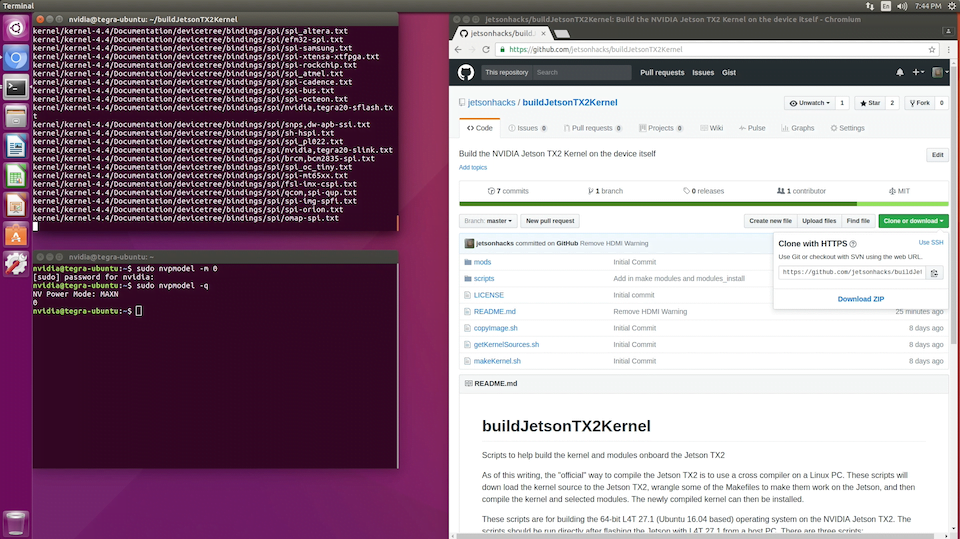Screen dimensions: 960x539
Task: Click the jetsonhacks owner link
Action: (492, 103)
